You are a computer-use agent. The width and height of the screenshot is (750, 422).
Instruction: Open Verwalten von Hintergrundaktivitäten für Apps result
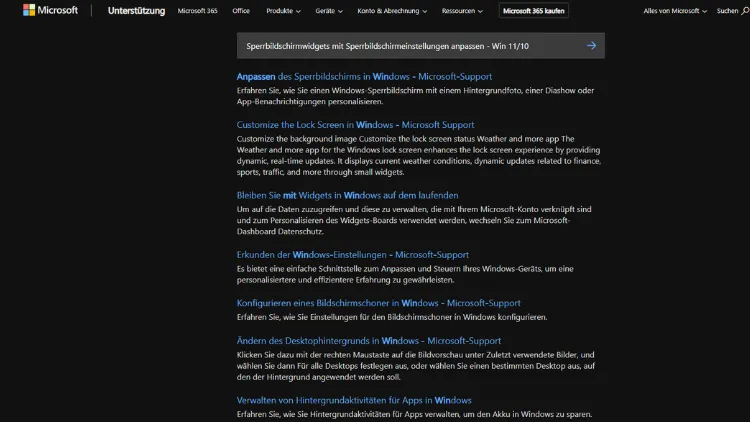(x=354, y=400)
